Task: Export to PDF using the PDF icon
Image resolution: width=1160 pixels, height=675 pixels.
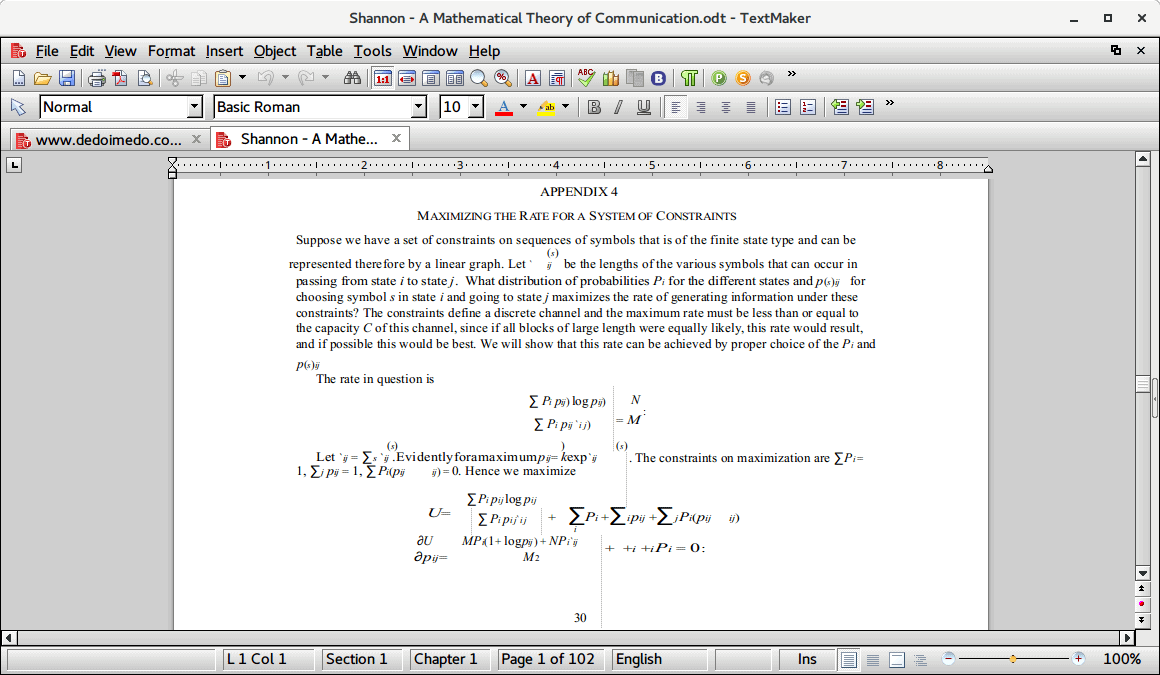Action: click(x=120, y=78)
